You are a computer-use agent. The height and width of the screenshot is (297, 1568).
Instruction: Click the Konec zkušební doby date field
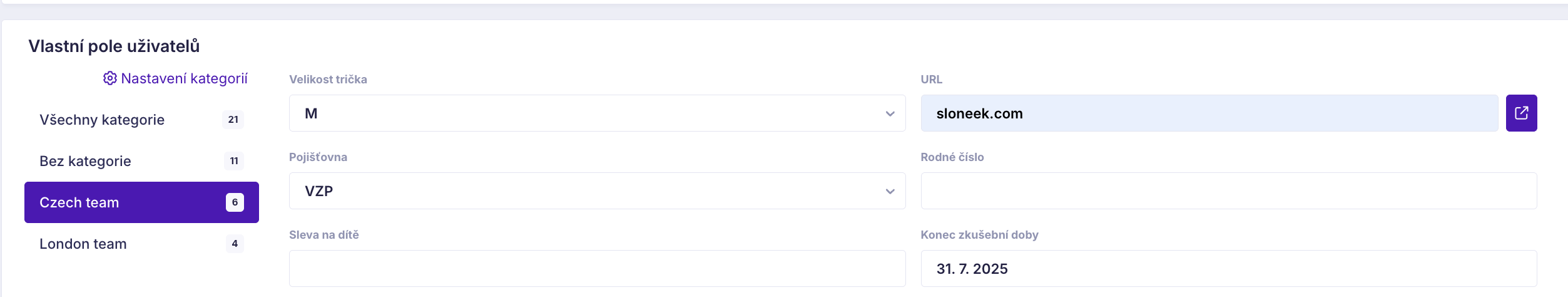pos(1228,269)
